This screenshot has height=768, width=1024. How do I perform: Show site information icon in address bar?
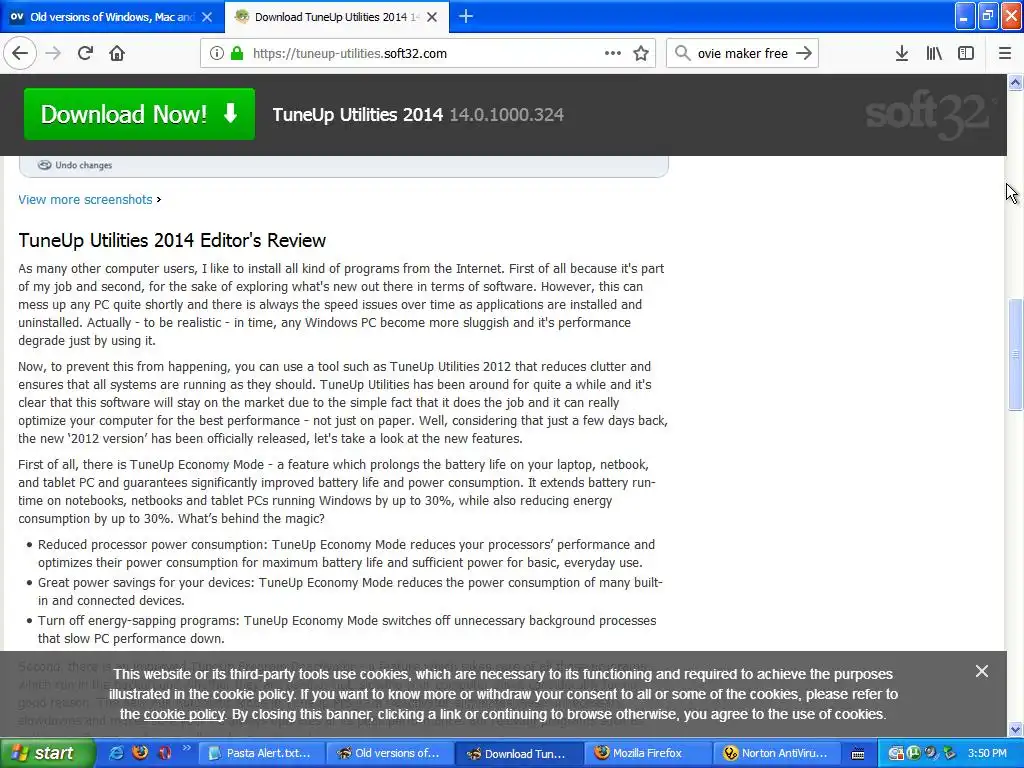217,54
